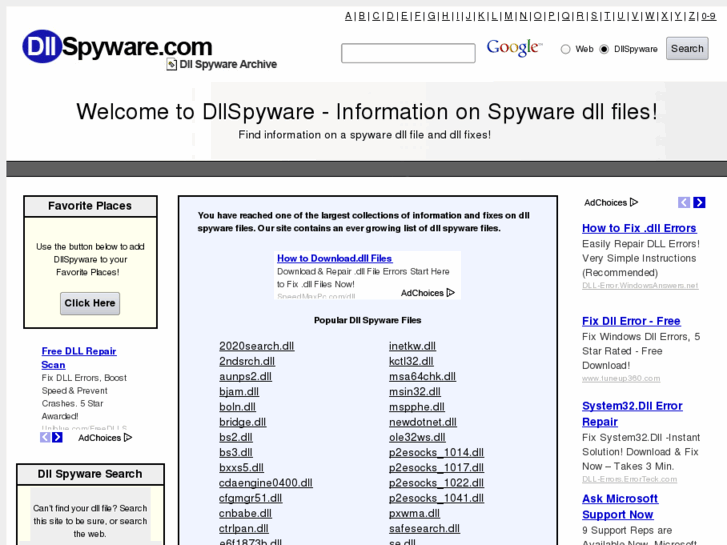Open the 2020search.dll link
The image size is (727, 545).
pos(256,346)
